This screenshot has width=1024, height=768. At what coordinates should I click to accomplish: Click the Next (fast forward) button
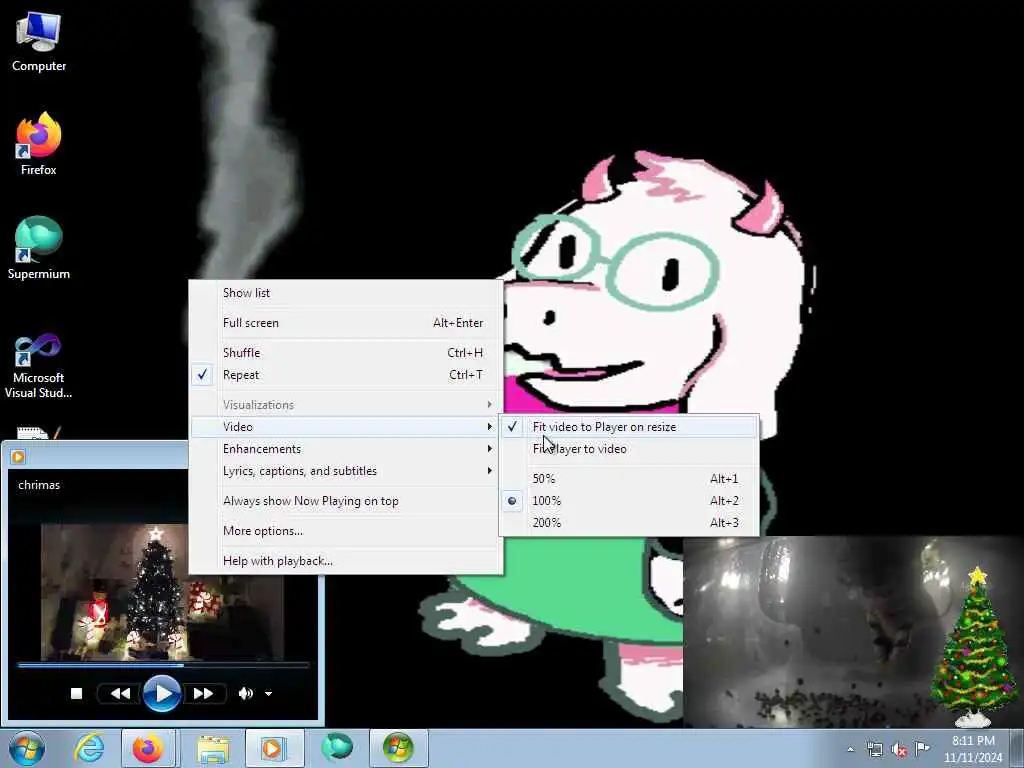tap(203, 693)
